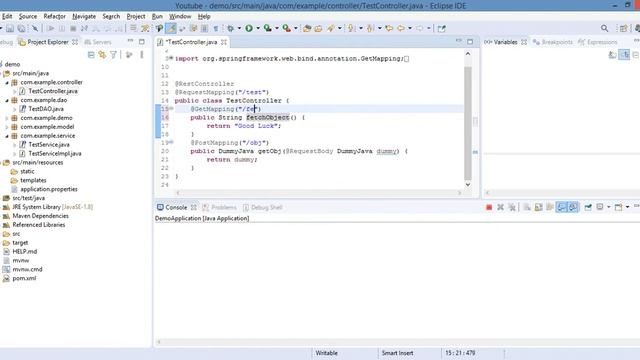Screen dimensions: 640x360
Task: Switch to the Expressions tab
Action: coord(598,42)
